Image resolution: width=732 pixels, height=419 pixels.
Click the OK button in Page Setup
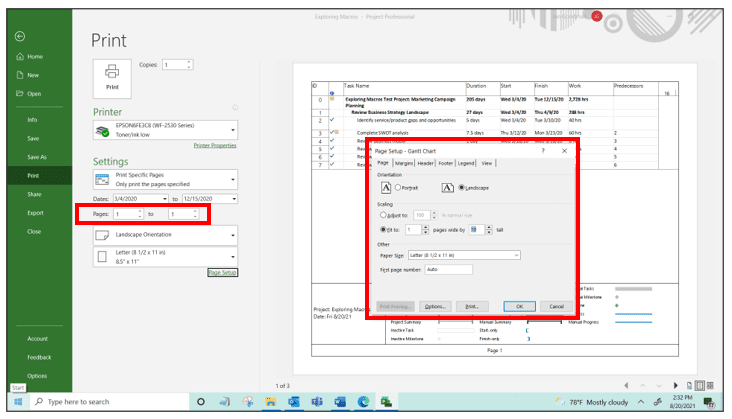pos(519,307)
